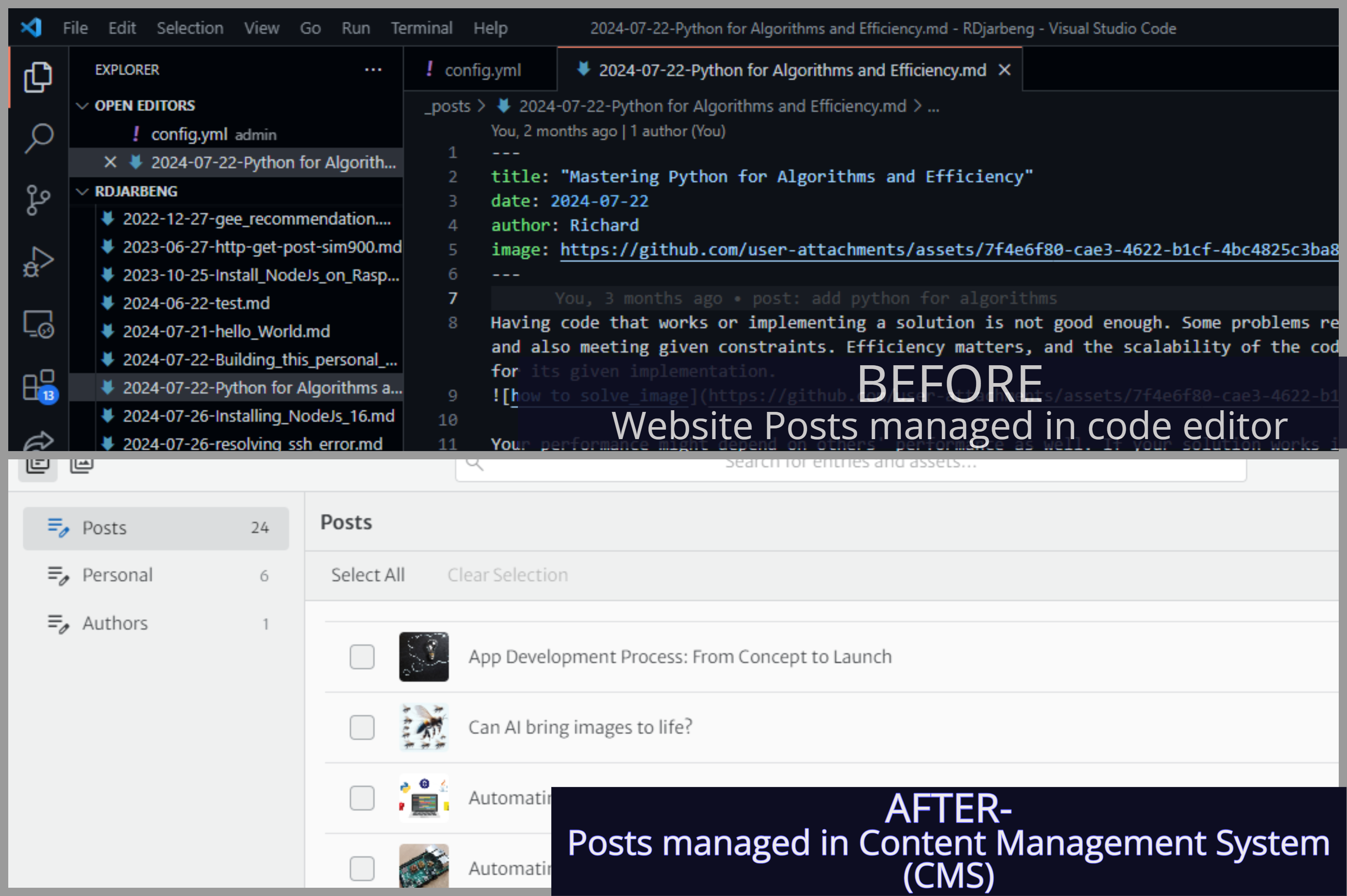Image resolution: width=1347 pixels, height=896 pixels.
Task: Open the File menu
Action: [x=75, y=27]
